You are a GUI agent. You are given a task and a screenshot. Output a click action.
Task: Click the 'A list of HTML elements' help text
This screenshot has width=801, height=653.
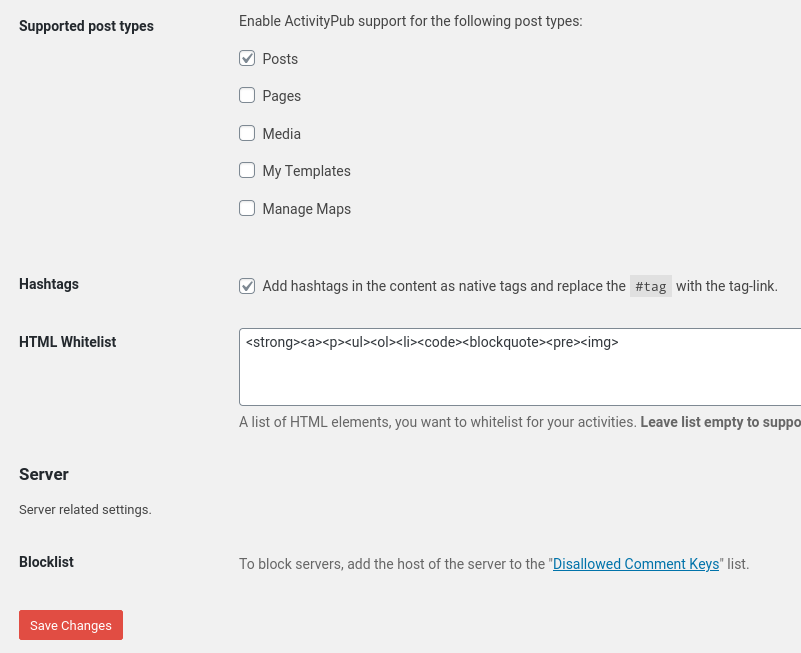click(x=520, y=422)
